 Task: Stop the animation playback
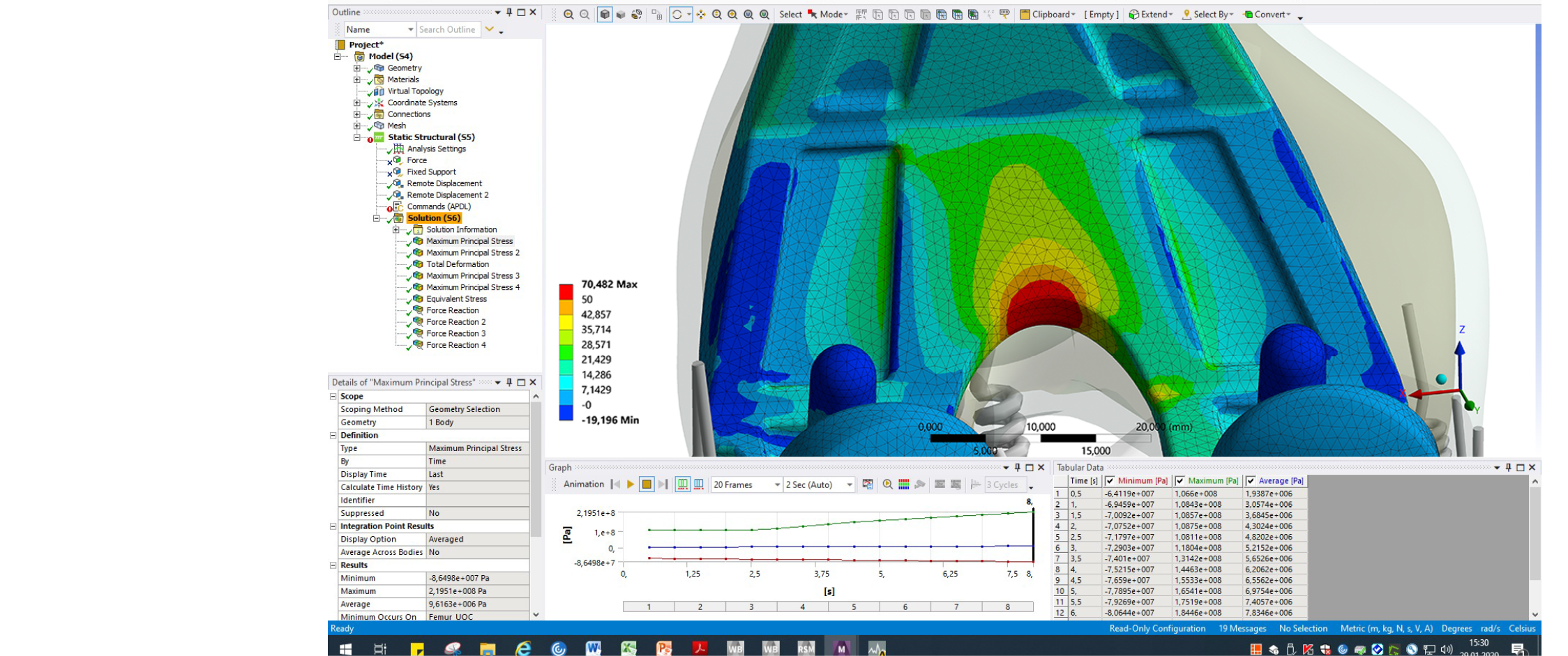point(647,485)
